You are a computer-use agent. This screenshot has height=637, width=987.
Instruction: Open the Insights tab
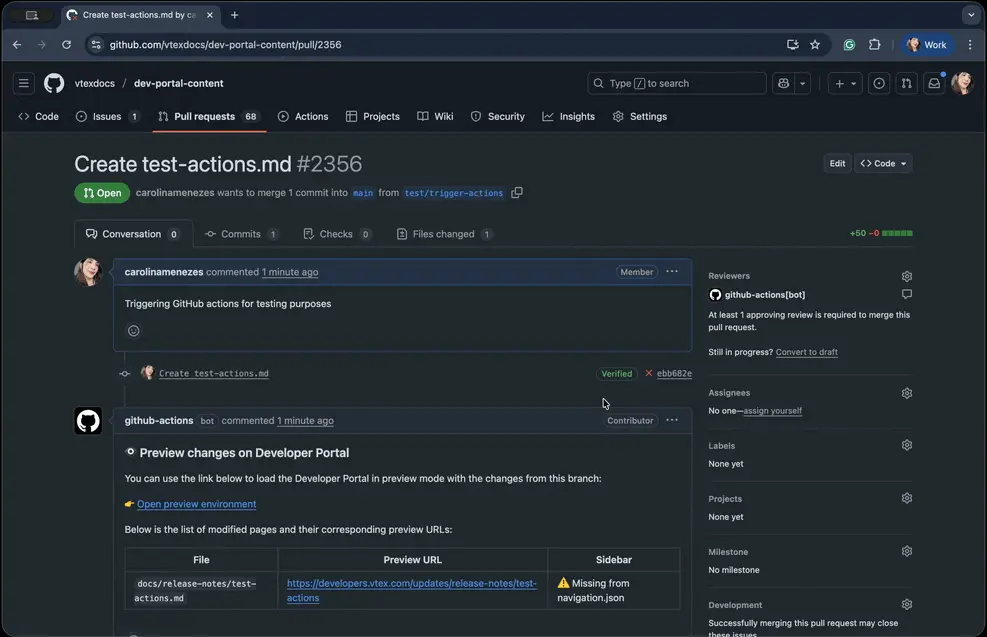(569, 116)
